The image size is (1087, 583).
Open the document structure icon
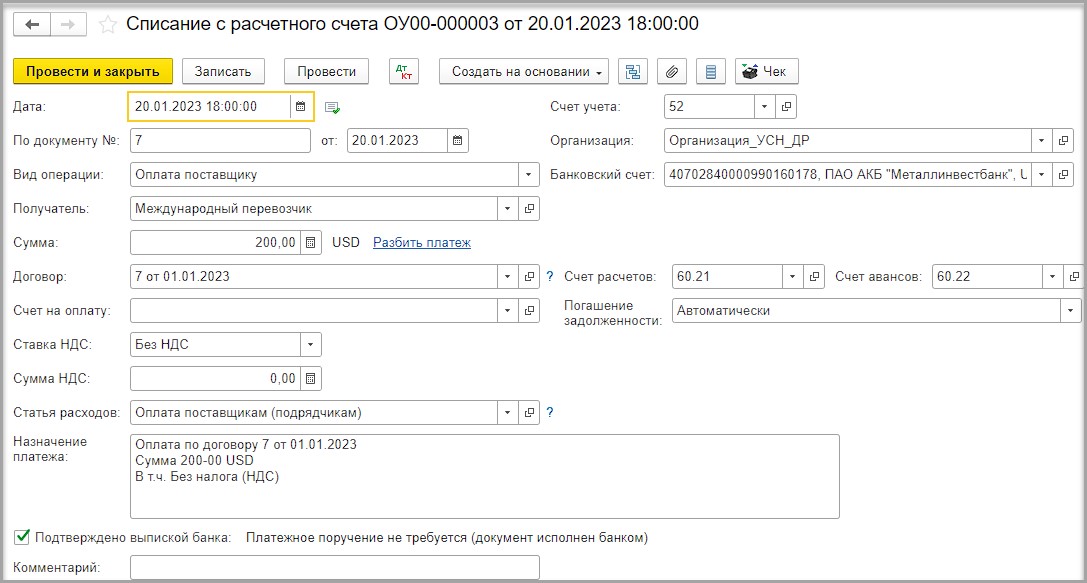click(633, 71)
